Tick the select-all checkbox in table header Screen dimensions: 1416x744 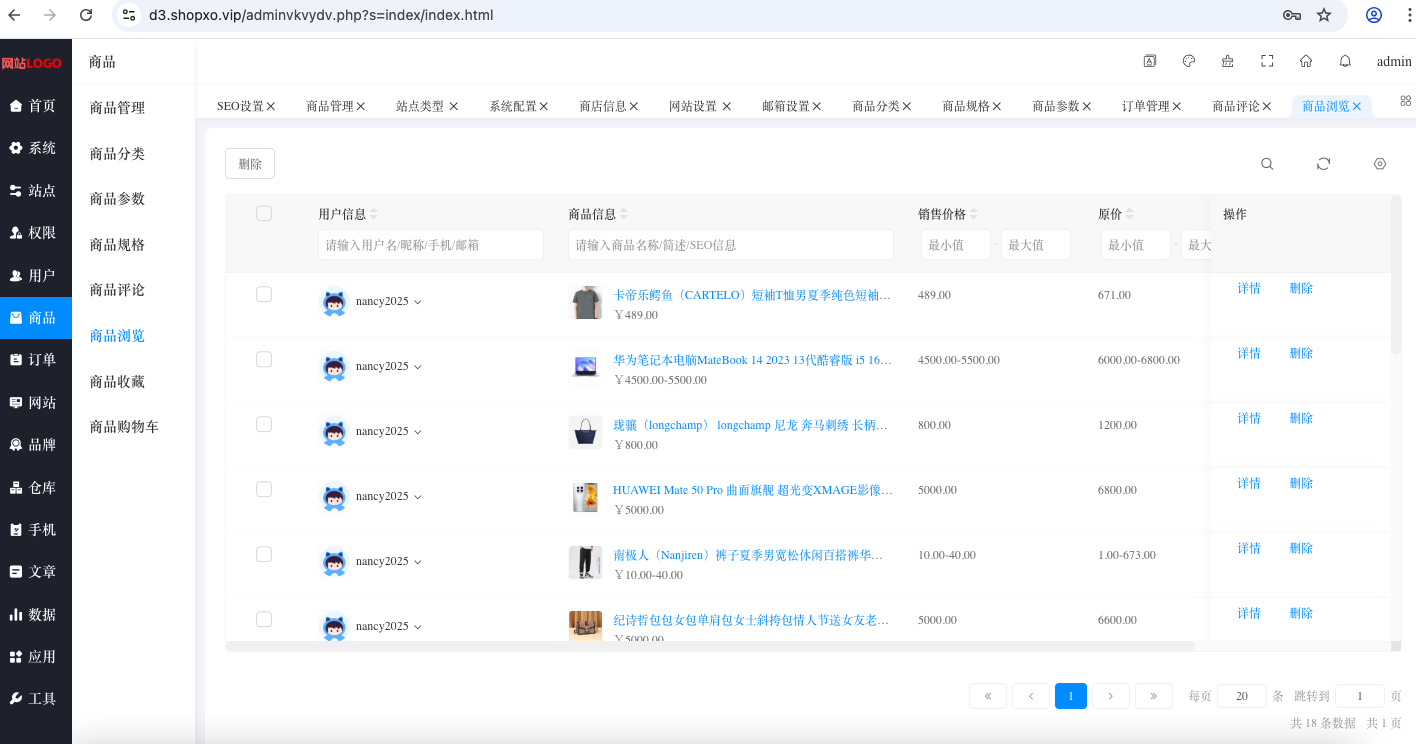point(264,213)
